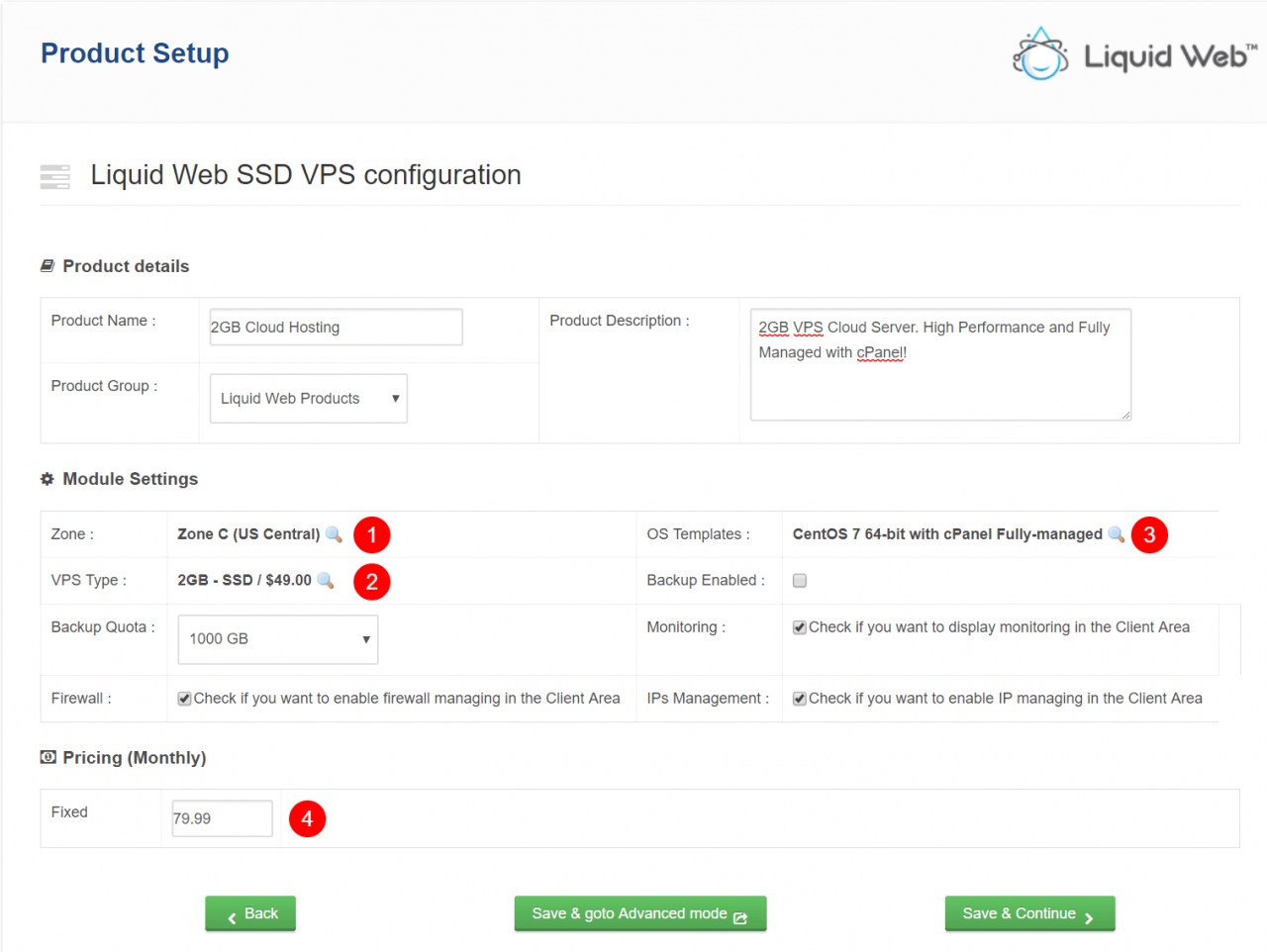
Task: Click the Liquid Web logo
Action: [1134, 54]
